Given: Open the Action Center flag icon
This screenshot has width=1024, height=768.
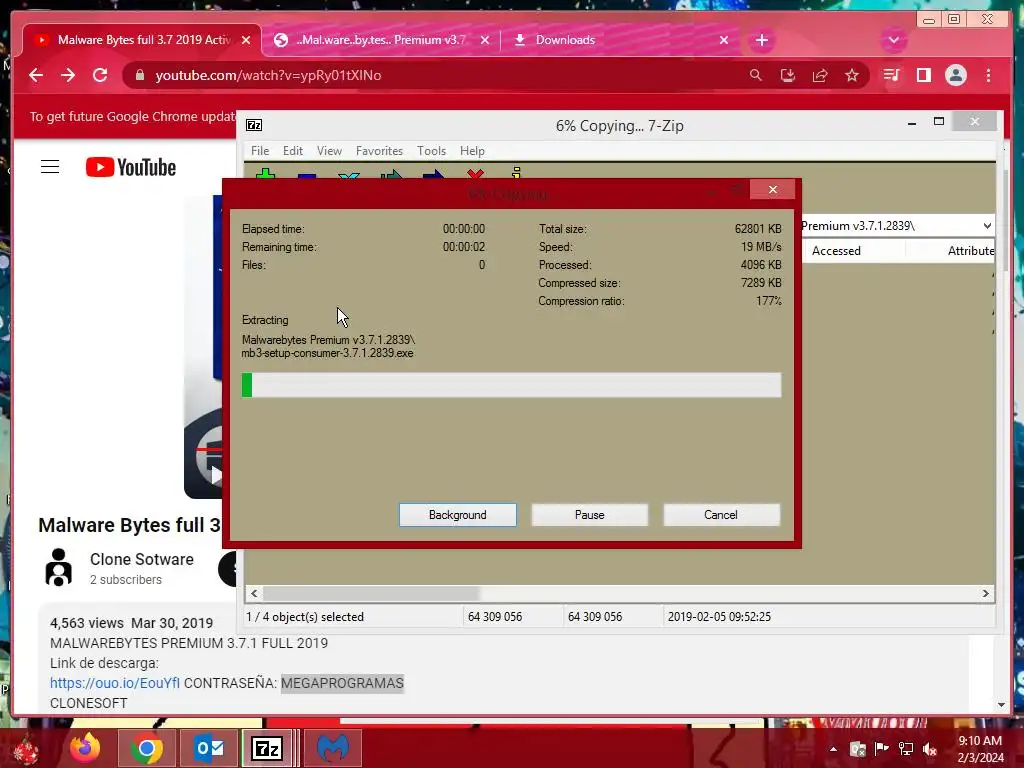Looking at the screenshot, I should pos(882,749).
